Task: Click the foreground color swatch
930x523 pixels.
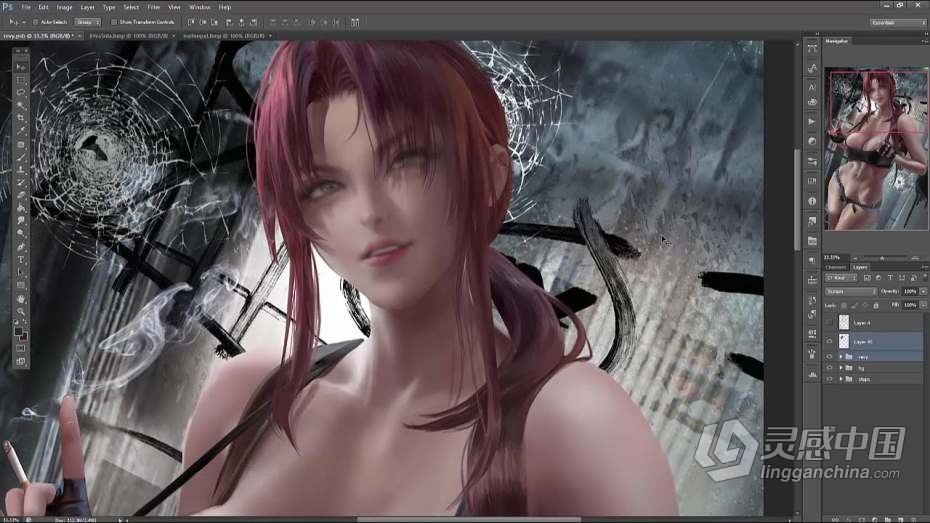Action: coord(18,332)
